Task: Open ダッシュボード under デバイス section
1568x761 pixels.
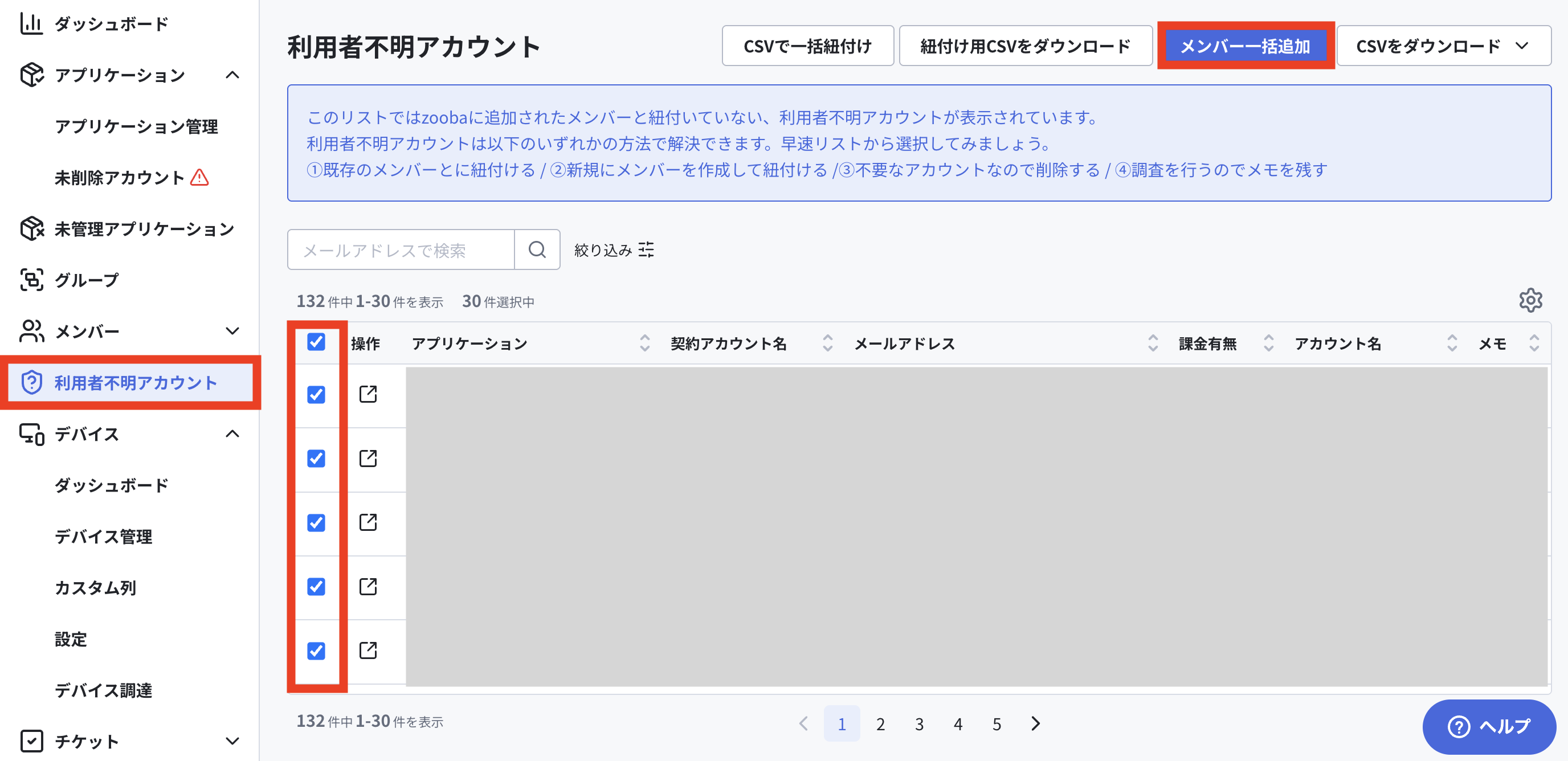Action: click(x=112, y=485)
